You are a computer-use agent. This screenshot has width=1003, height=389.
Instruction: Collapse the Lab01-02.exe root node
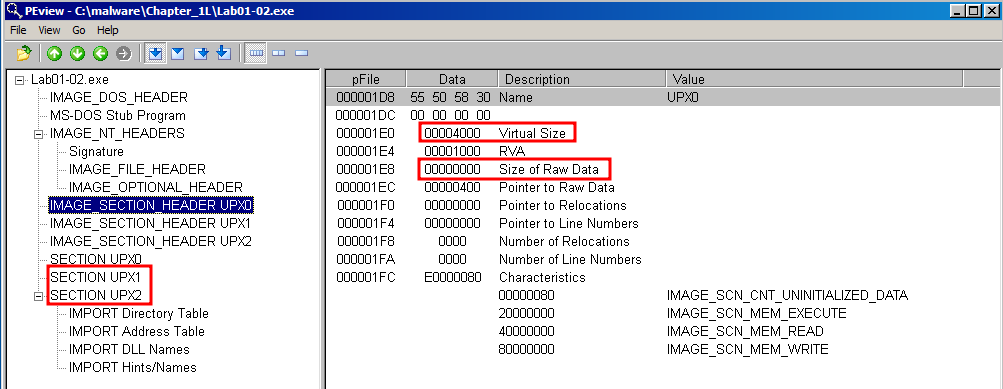(20, 80)
